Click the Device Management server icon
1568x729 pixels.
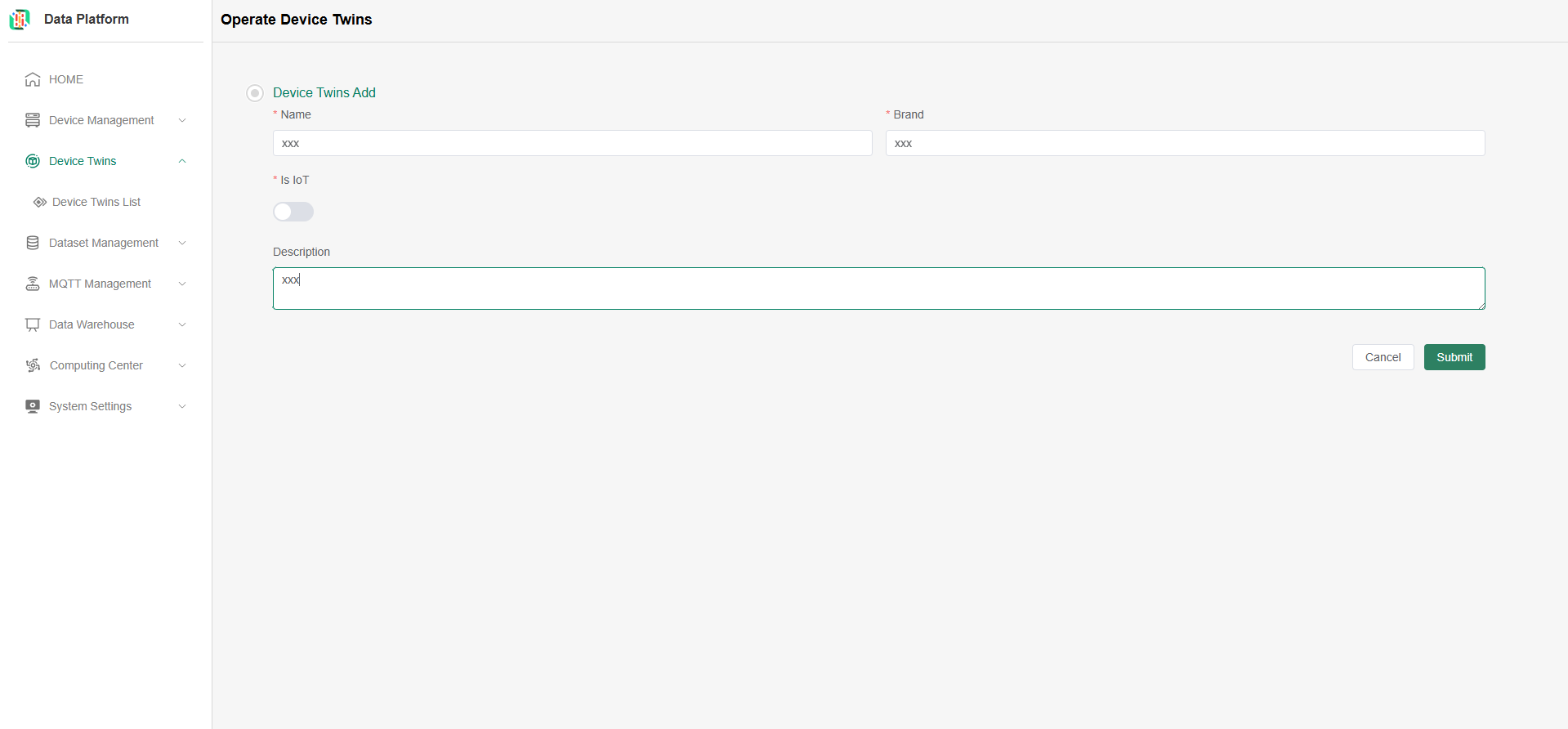[x=33, y=120]
